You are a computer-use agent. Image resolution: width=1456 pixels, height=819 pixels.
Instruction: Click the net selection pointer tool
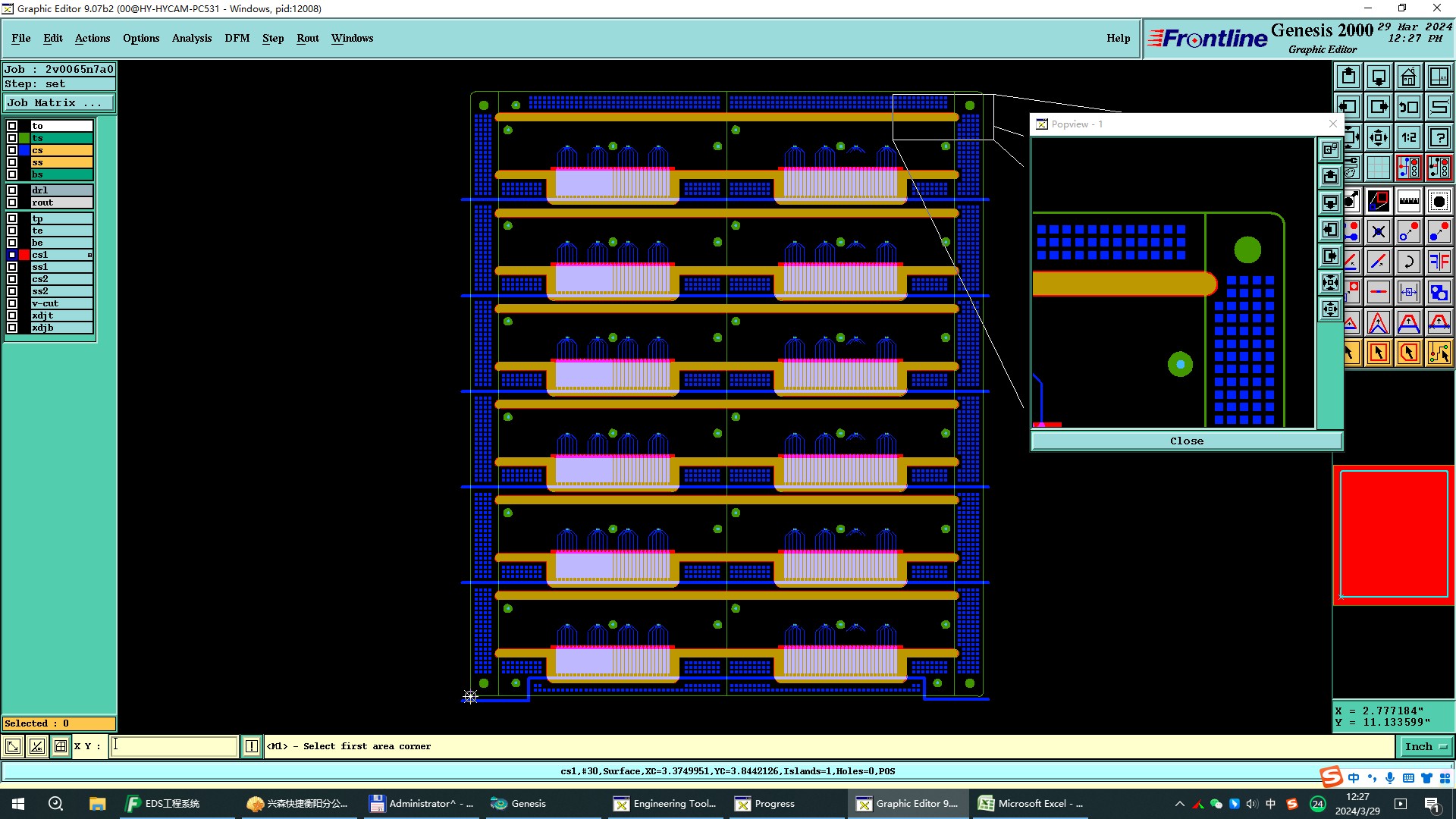pyautogui.click(x=1439, y=353)
